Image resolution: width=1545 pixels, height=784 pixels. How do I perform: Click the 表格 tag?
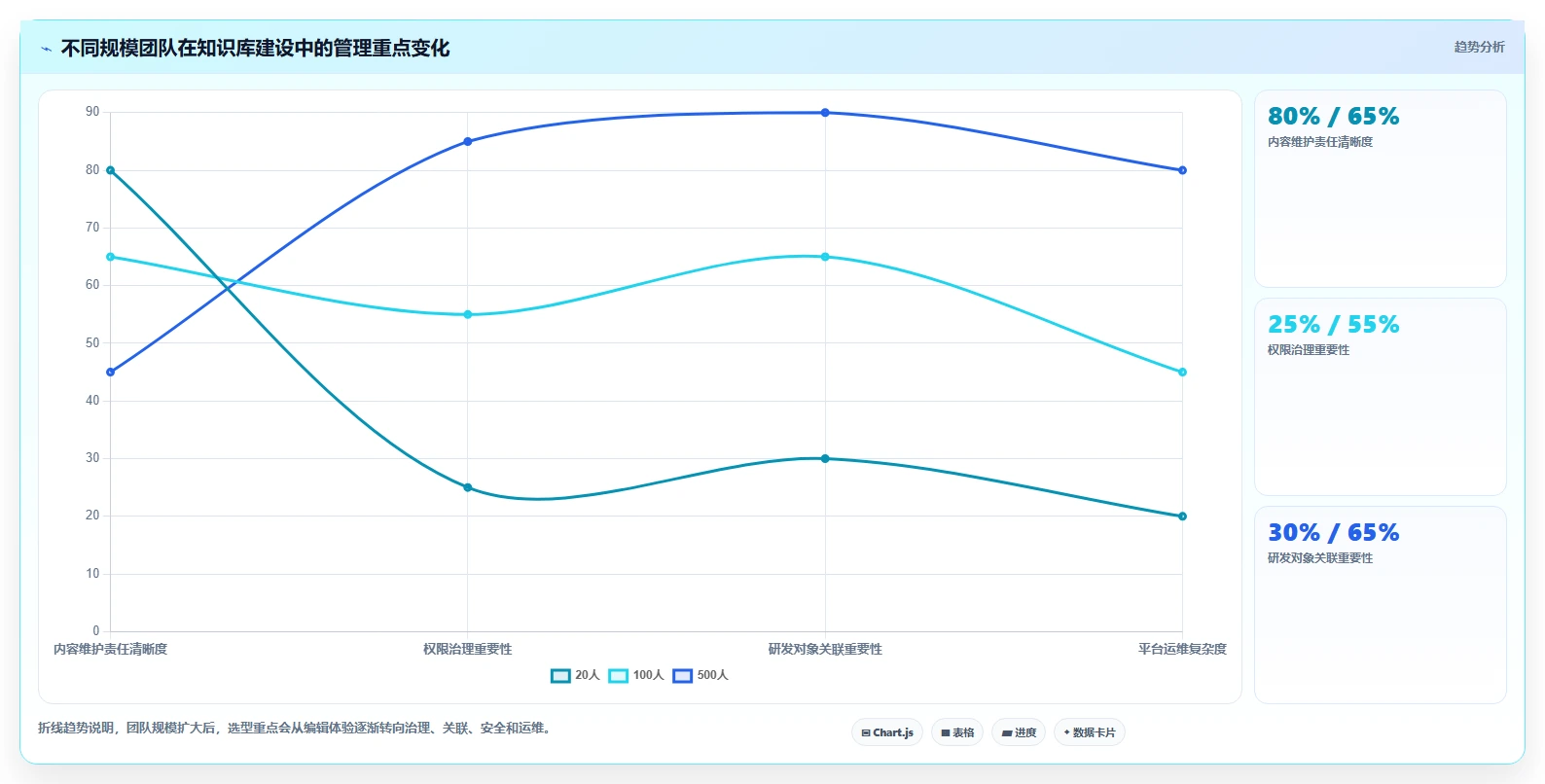(957, 732)
